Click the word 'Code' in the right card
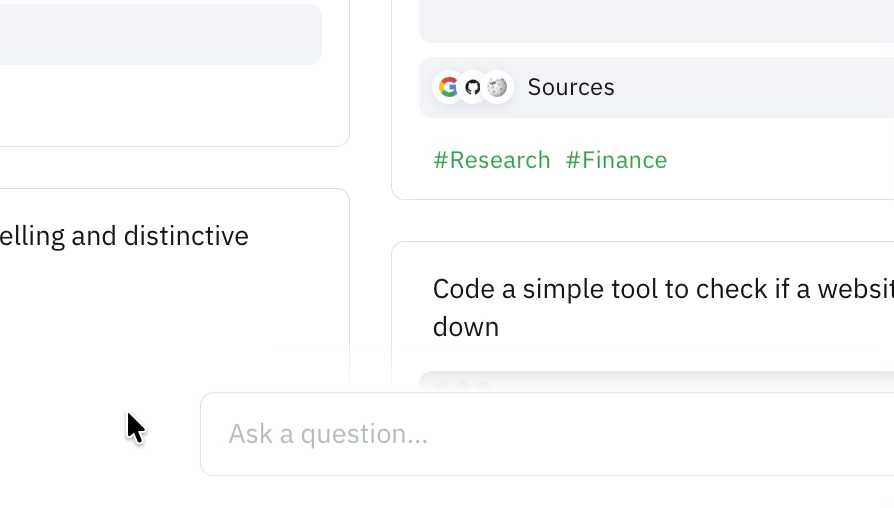The height and width of the screenshot is (508, 894). pyautogui.click(x=464, y=289)
